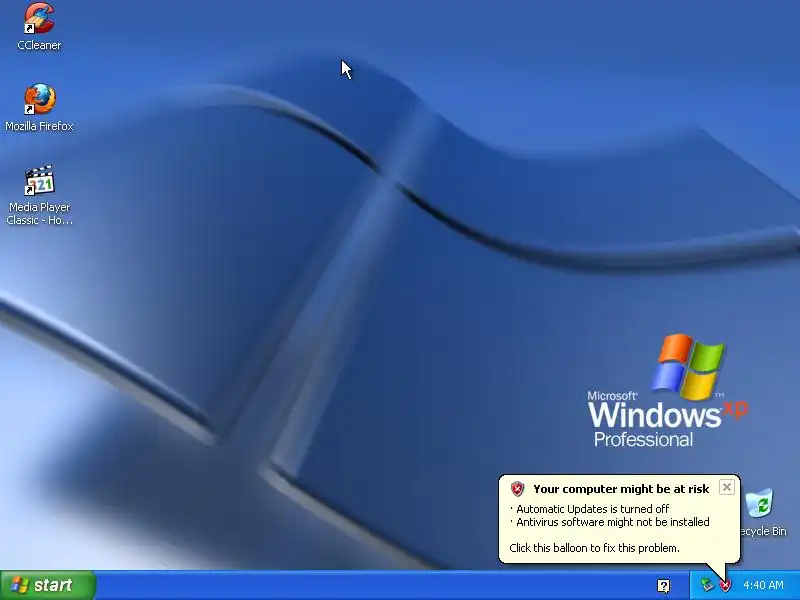Click the red Security Center tray shield
Viewport: 800px width, 600px height.
tap(725, 585)
